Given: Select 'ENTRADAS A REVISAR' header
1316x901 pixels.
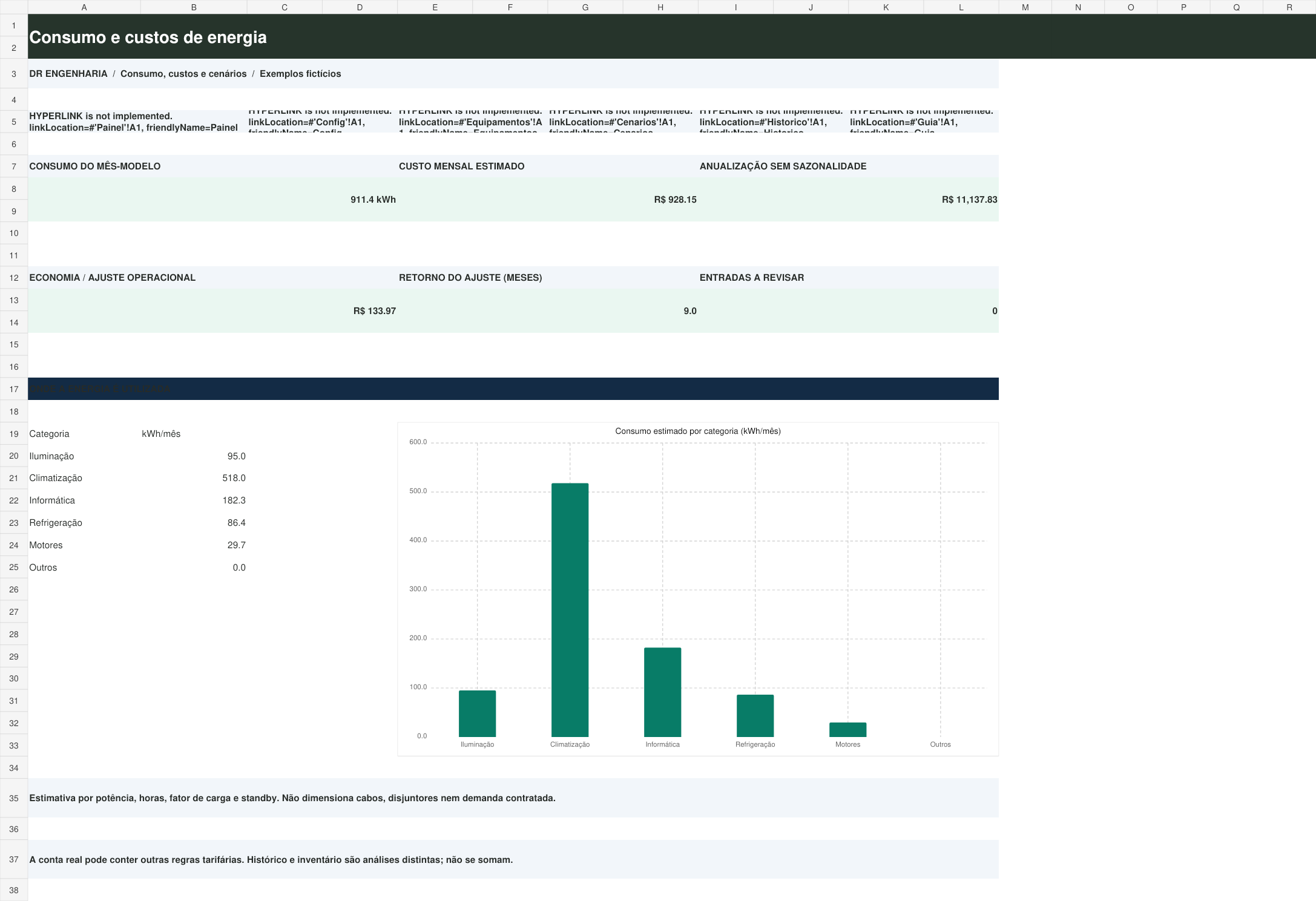Looking at the screenshot, I should [848, 278].
